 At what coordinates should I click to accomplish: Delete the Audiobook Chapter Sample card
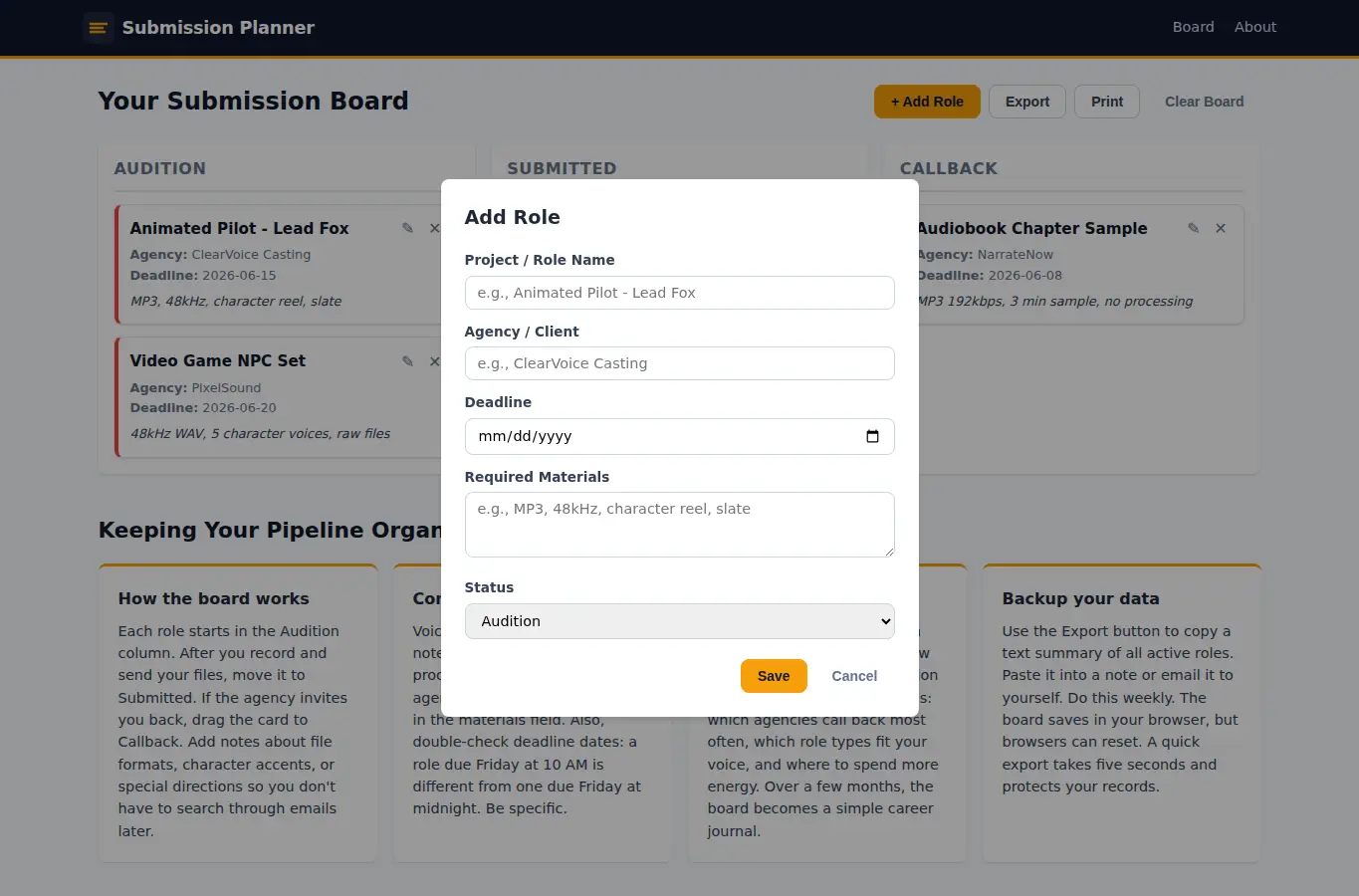pyautogui.click(x=1221, y=228)
